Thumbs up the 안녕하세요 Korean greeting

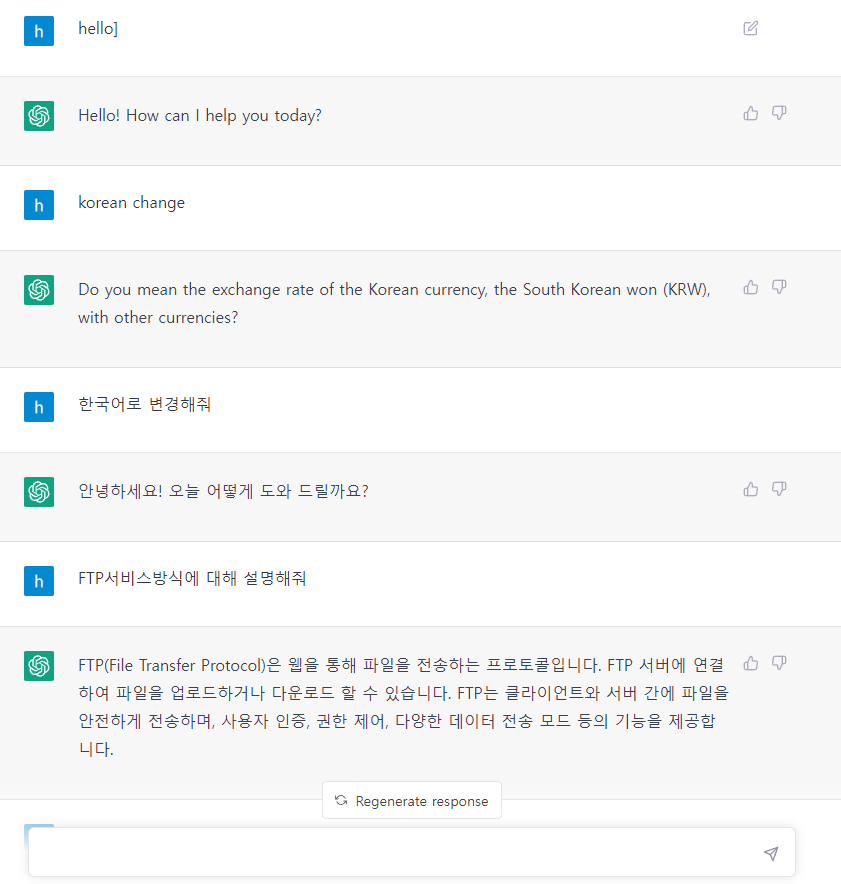click(x=750, y=489)
